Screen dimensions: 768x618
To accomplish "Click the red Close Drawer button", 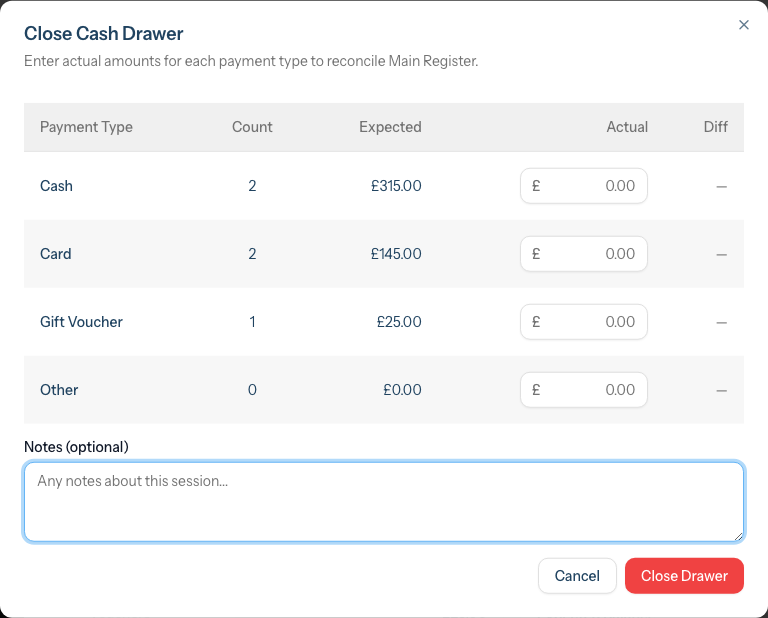I will [x=684, y=576].
